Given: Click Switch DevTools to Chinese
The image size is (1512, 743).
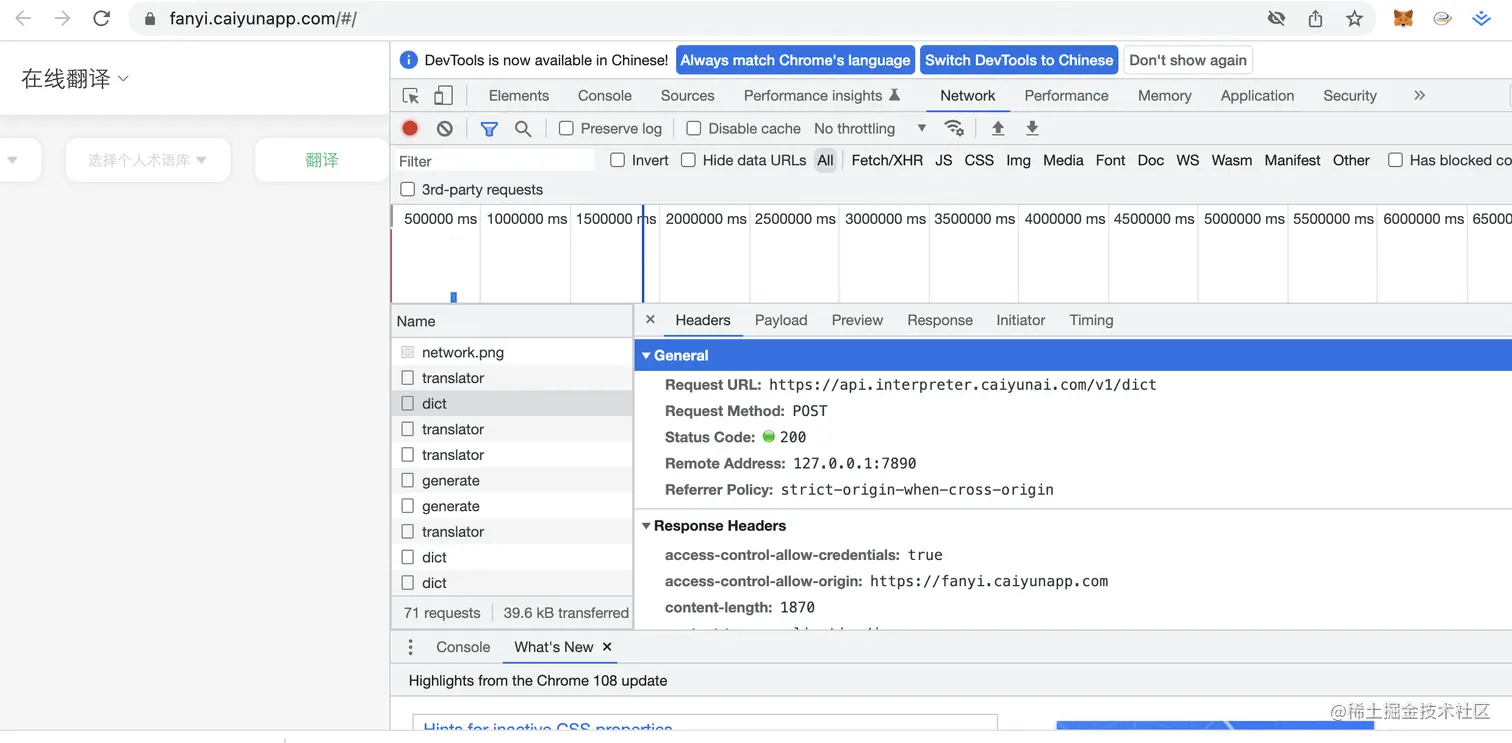Looking at the screenshot, I should [x=1019, y=60].
